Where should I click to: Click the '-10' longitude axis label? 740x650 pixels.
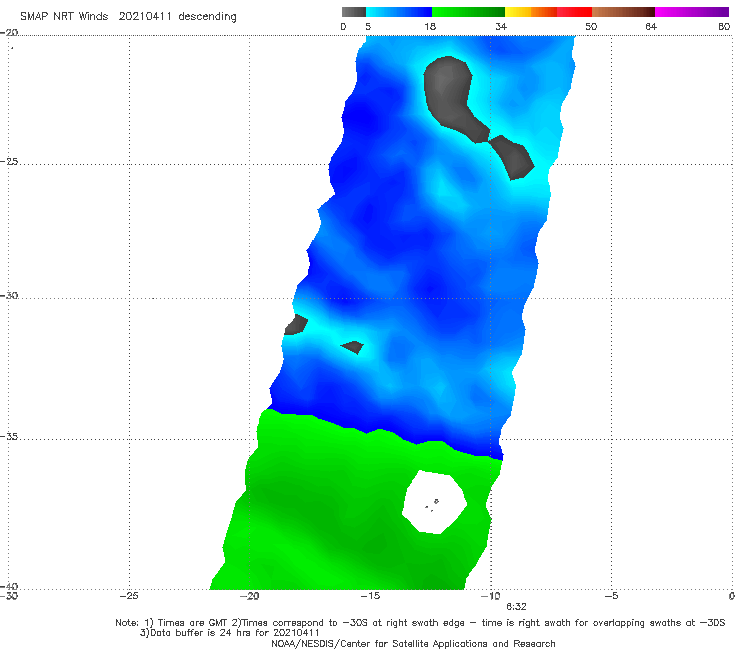pyautogui.click(x=490, y=596)
